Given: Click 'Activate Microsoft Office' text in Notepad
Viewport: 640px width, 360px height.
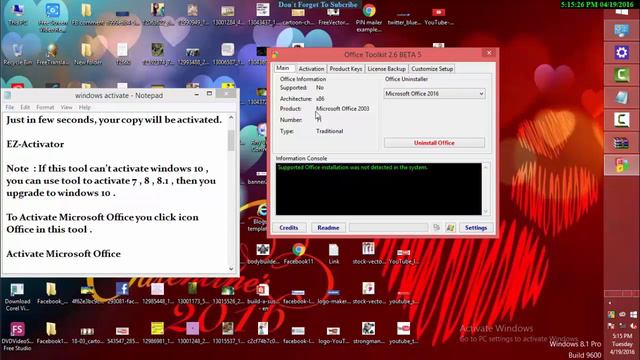Looking at the screenshot, I should click(x=64, y=253).
